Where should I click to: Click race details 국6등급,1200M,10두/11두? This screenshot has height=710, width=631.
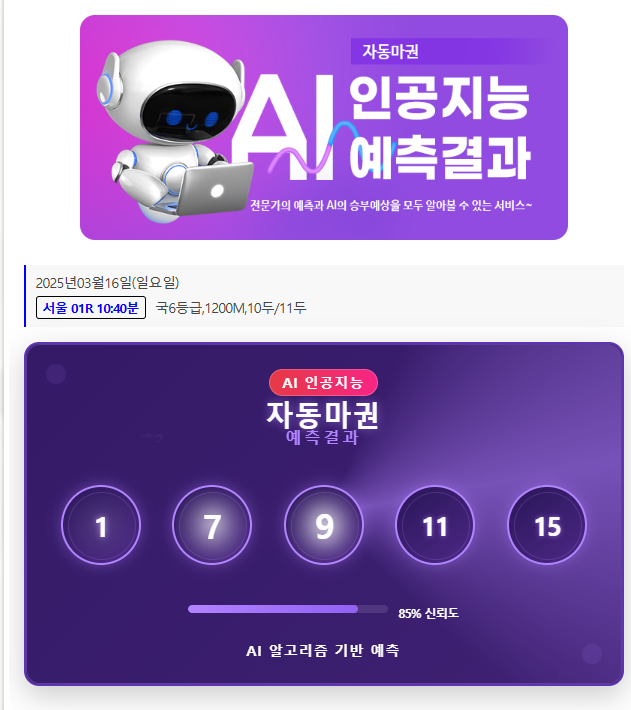[x=231, y=308]
